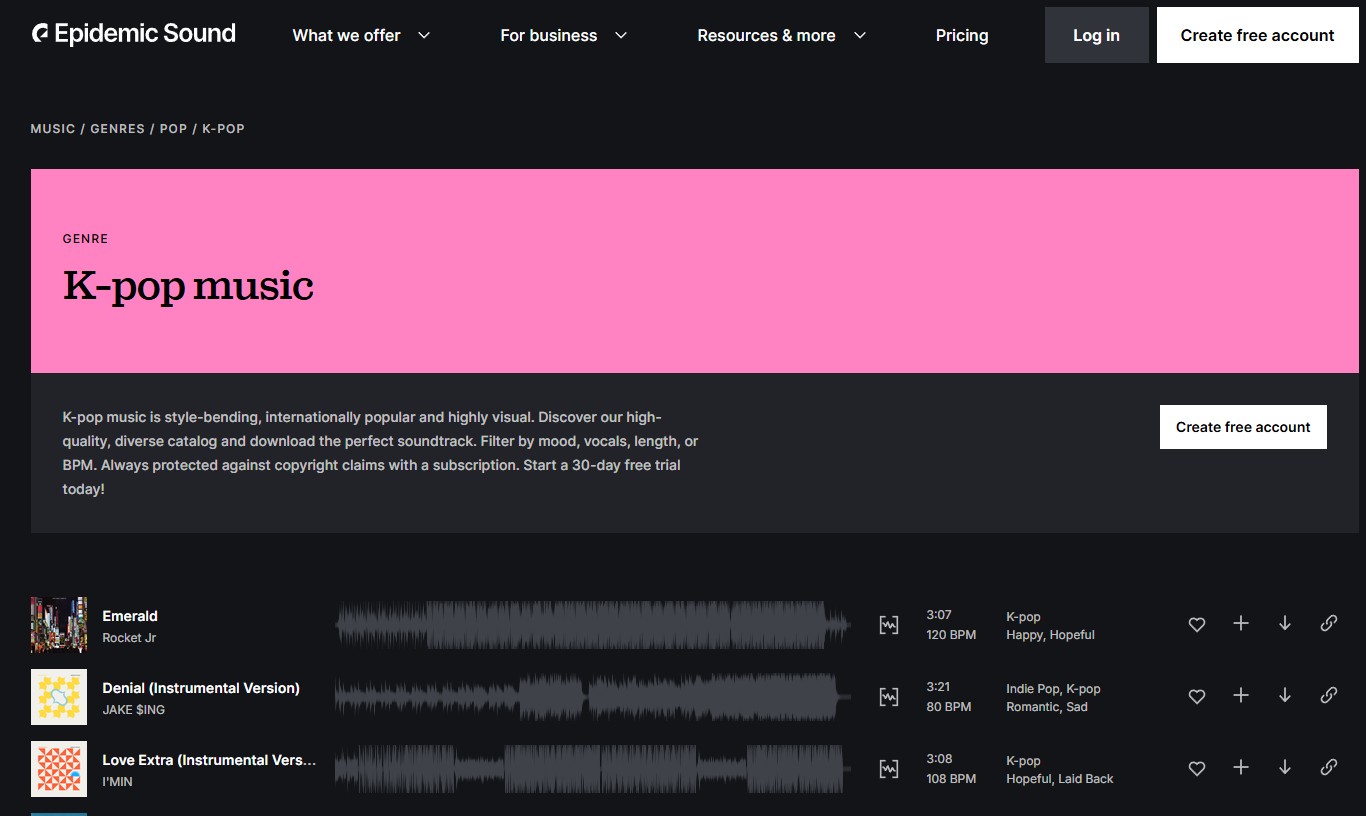Add Denial (Instrumental Version) to a playlist
This screenshot has width=1366, height=816.
(1240, 696)
